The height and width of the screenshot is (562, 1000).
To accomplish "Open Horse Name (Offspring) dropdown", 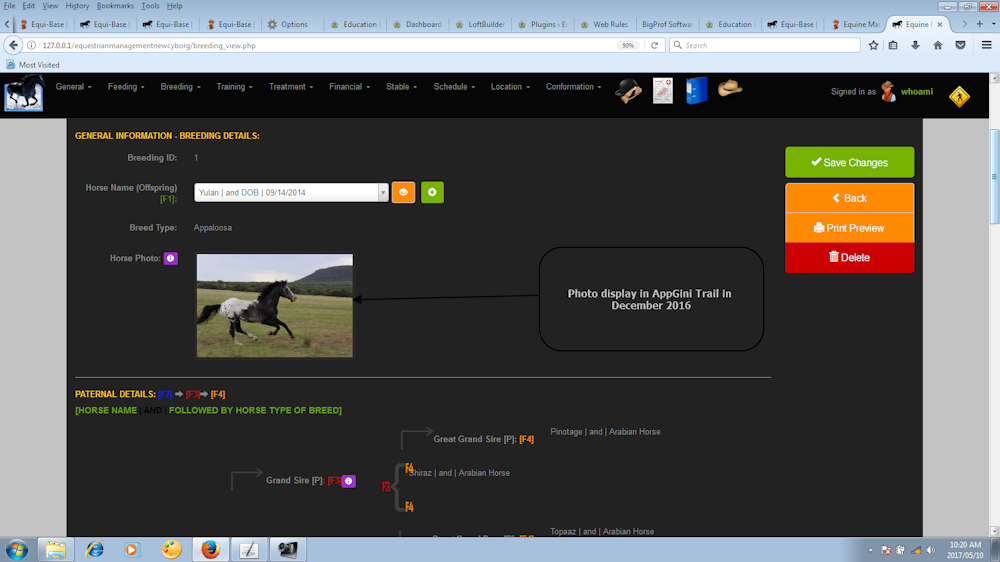I will click(291, 192).
